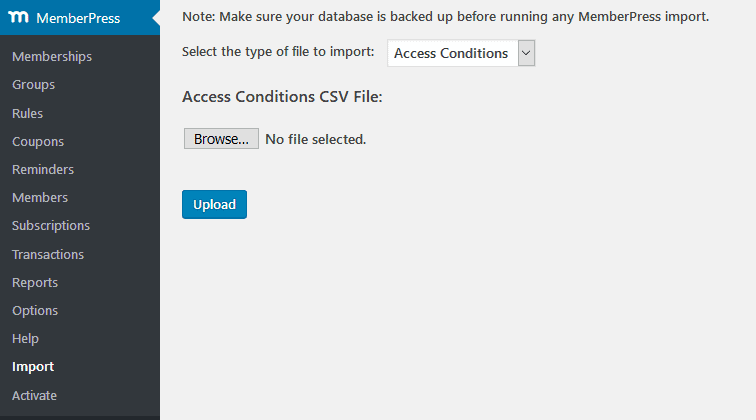
Task: Open MemberPress Options
Action: pyautogui.click(x=35, y=311)
